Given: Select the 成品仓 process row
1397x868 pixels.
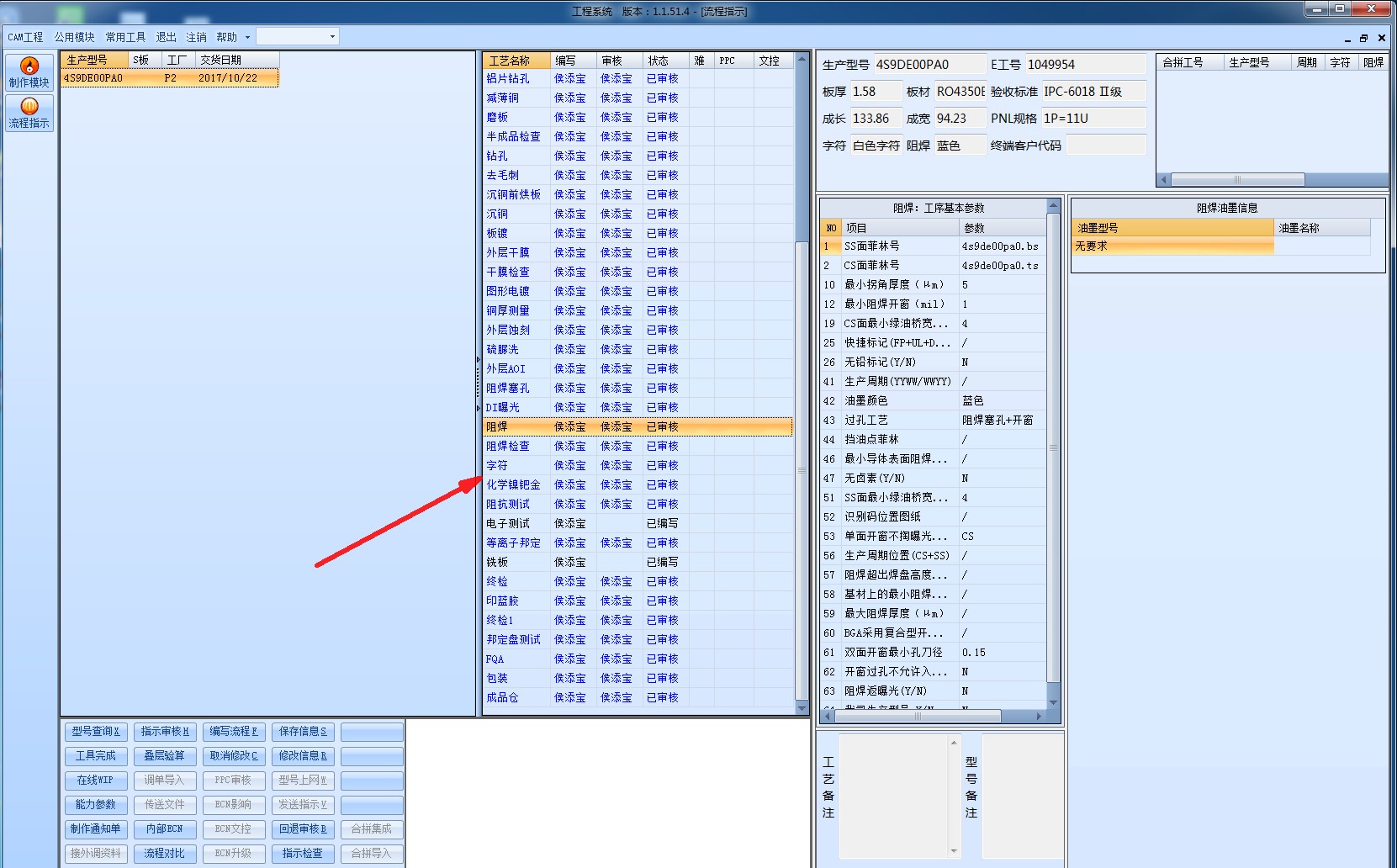Looking at the screenshot, I should click(638, 697).
